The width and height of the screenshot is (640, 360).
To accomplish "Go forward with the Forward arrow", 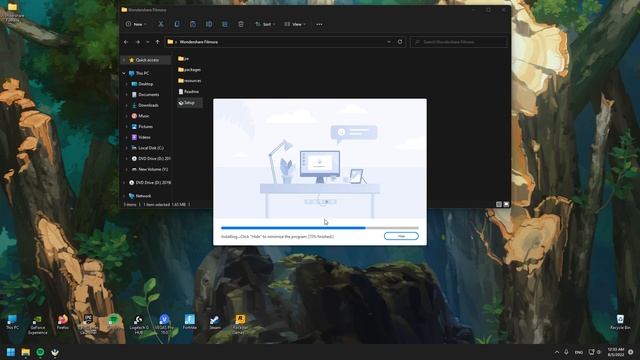I will pyautogui.click(x=138, y=42).
